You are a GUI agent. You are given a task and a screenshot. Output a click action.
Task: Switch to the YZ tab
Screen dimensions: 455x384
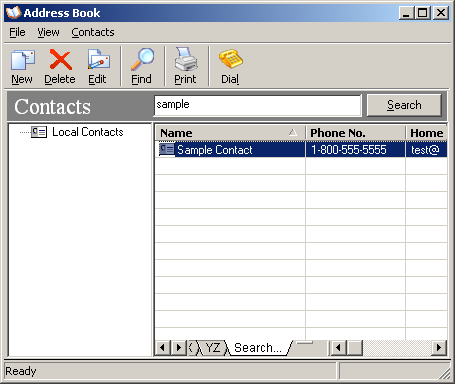(x=213, y=348)
